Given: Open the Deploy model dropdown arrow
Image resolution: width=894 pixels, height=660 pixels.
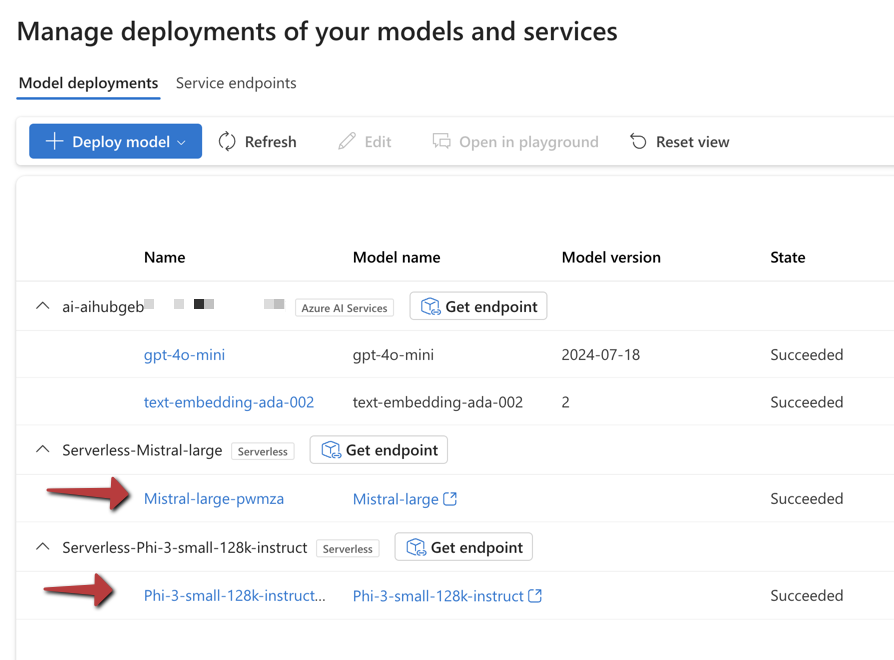Looking at the screenshot, I should click(x=182, y=143).
